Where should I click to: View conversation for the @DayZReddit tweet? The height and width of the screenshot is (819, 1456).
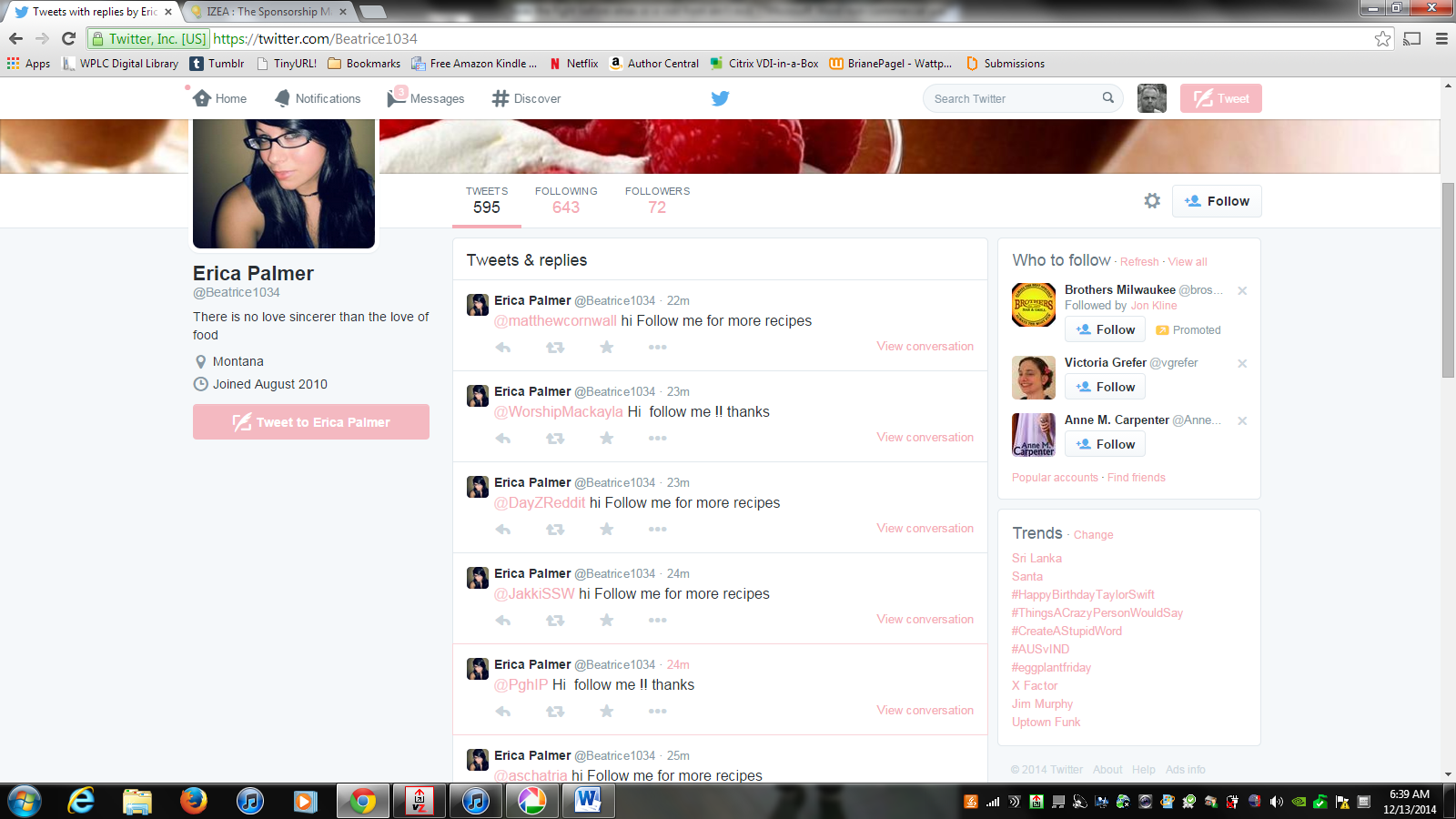point(925,528)
